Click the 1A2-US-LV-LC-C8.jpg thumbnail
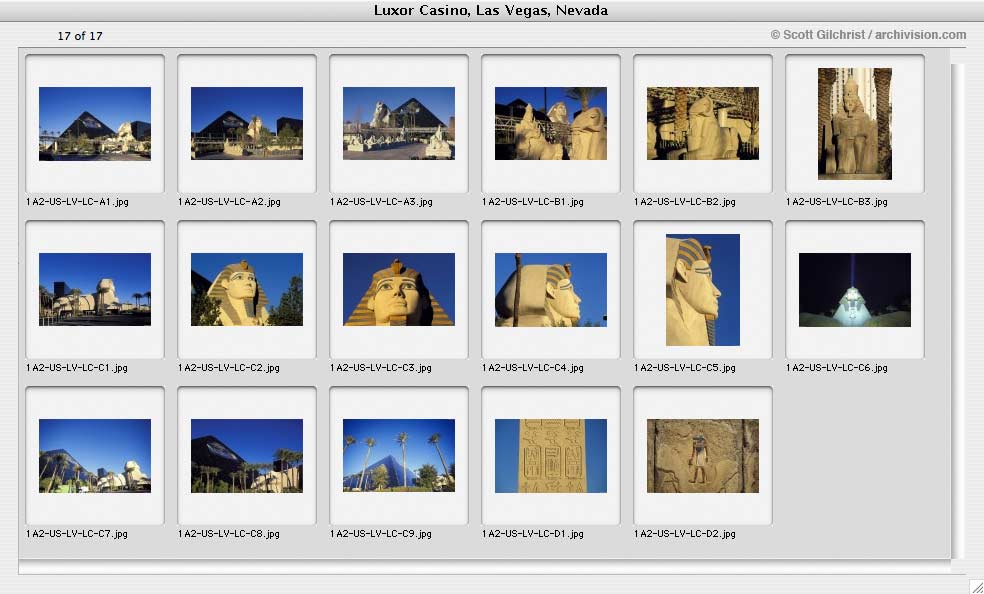 247,455
